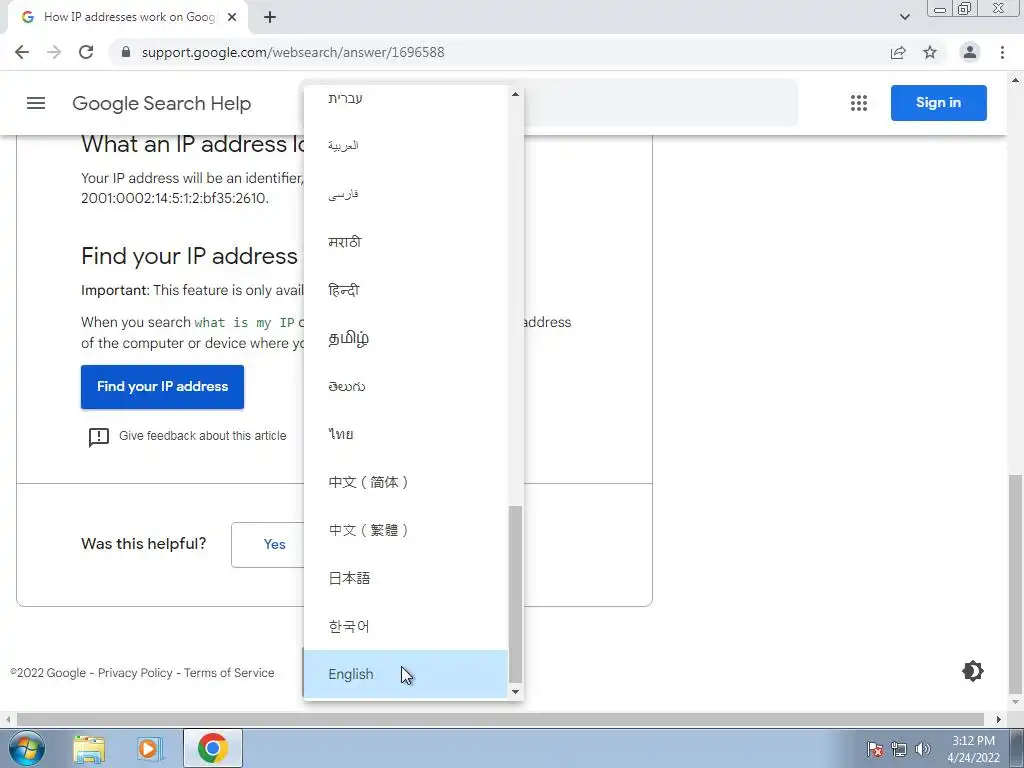
Task: Open Windows Start button
Action: (26, 748)
